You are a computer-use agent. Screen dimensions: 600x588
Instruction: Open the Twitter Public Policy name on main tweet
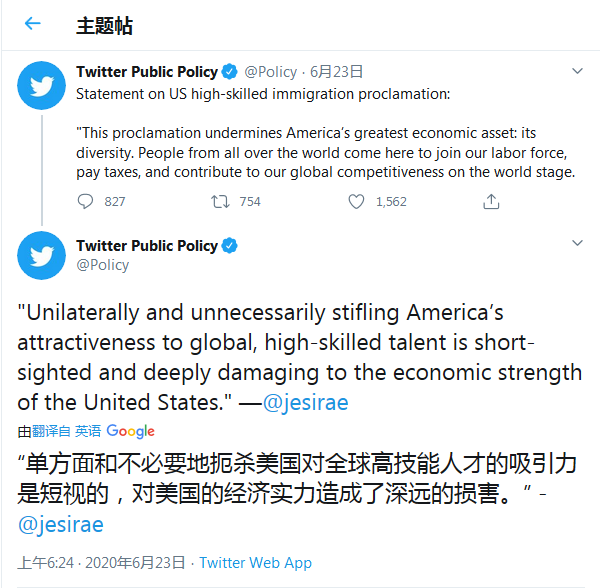click(x=146, y=246)
